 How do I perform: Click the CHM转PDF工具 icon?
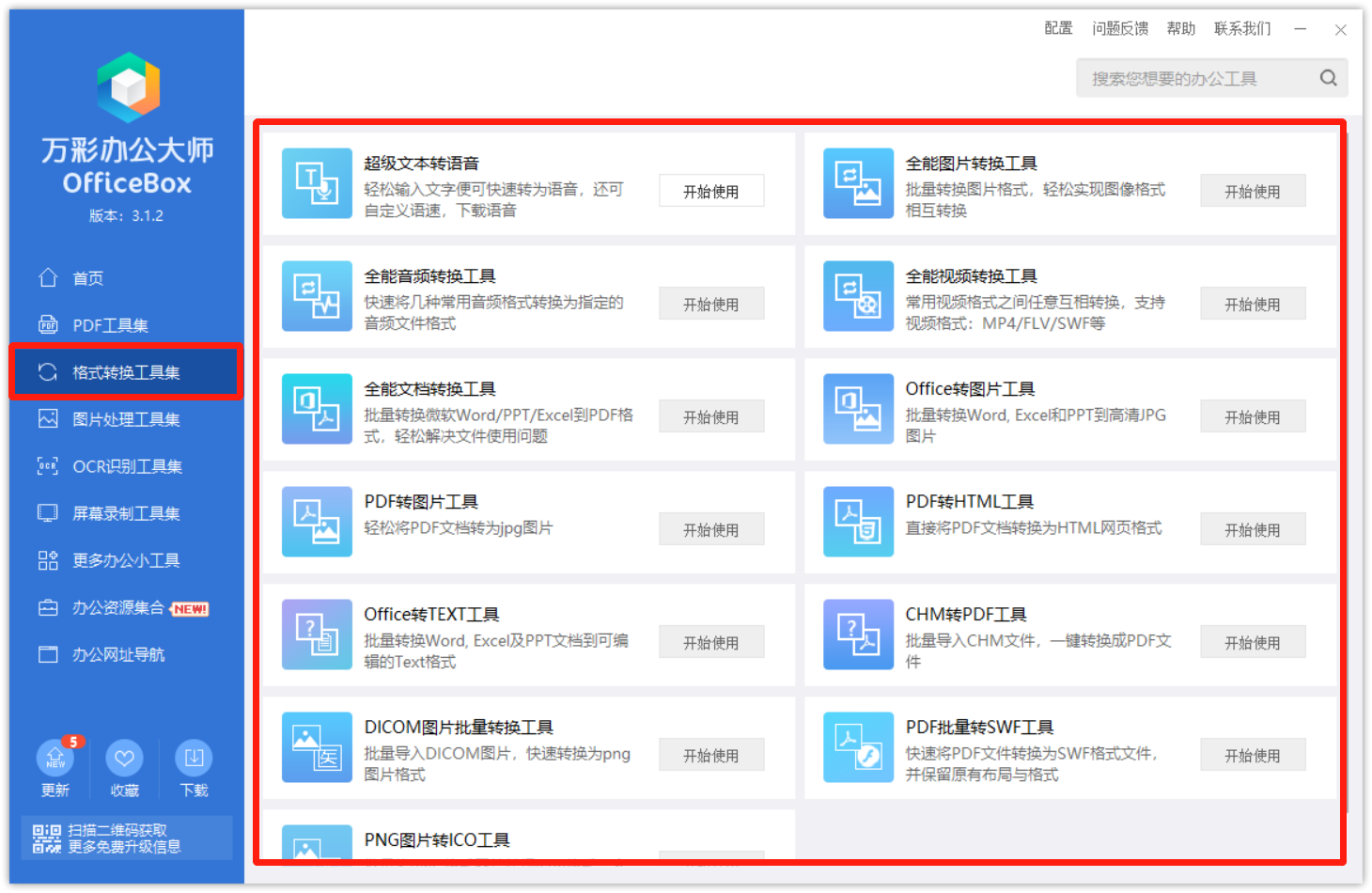point(858,634)
